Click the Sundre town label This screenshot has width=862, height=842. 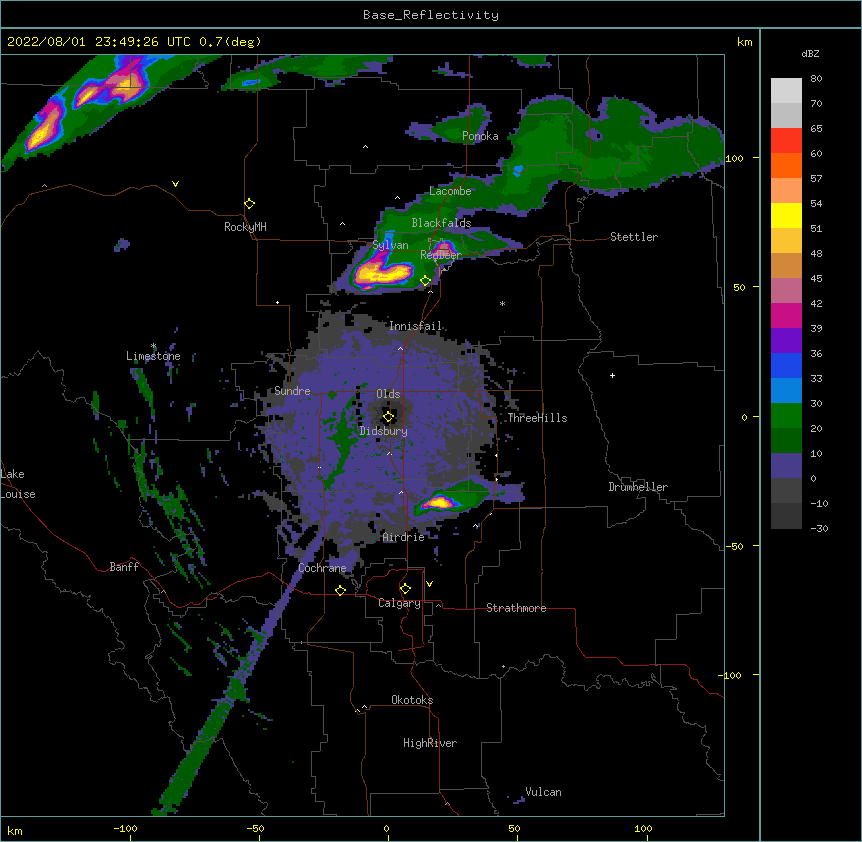292,391
